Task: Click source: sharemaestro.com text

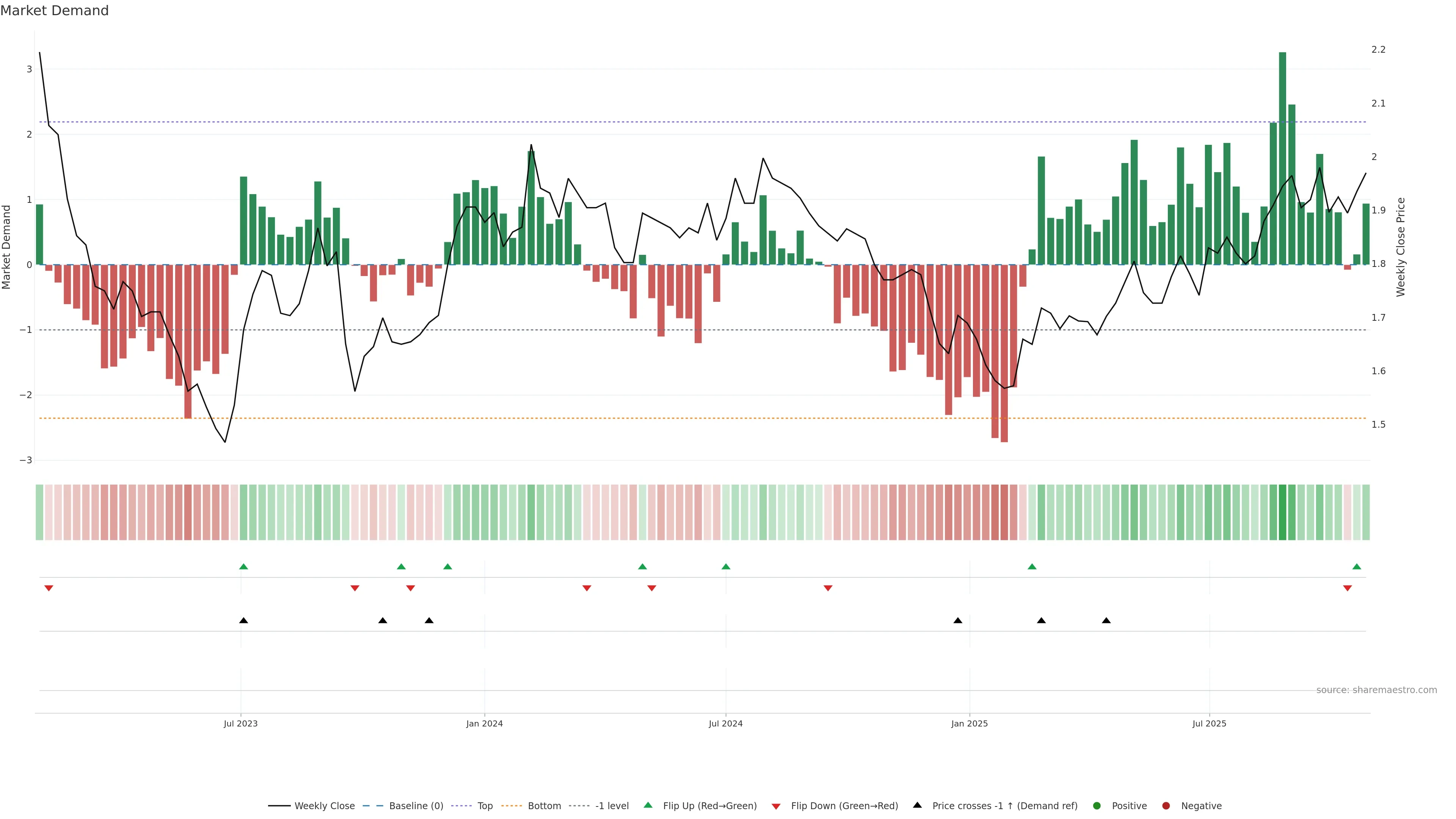Action: (x=1376, y=690)
